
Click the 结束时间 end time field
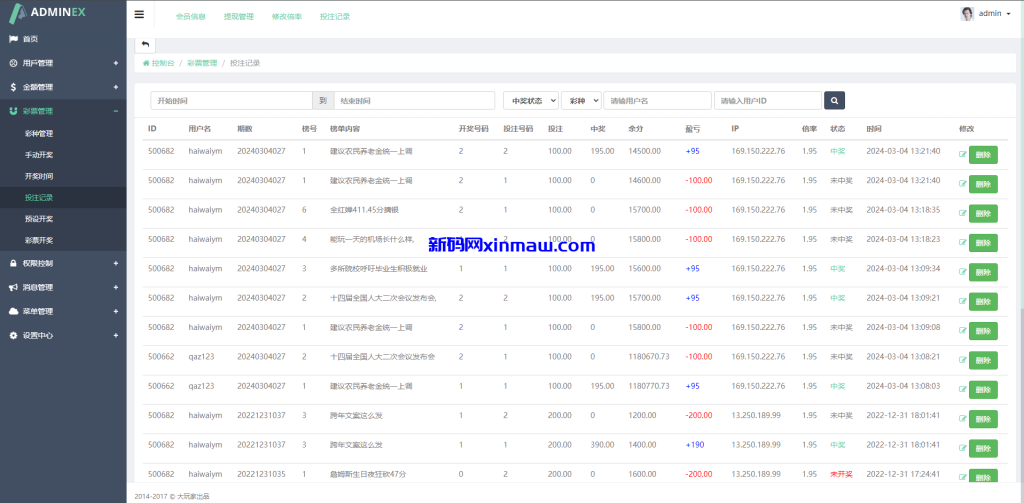pyautogui.click(x=414, y=101)
